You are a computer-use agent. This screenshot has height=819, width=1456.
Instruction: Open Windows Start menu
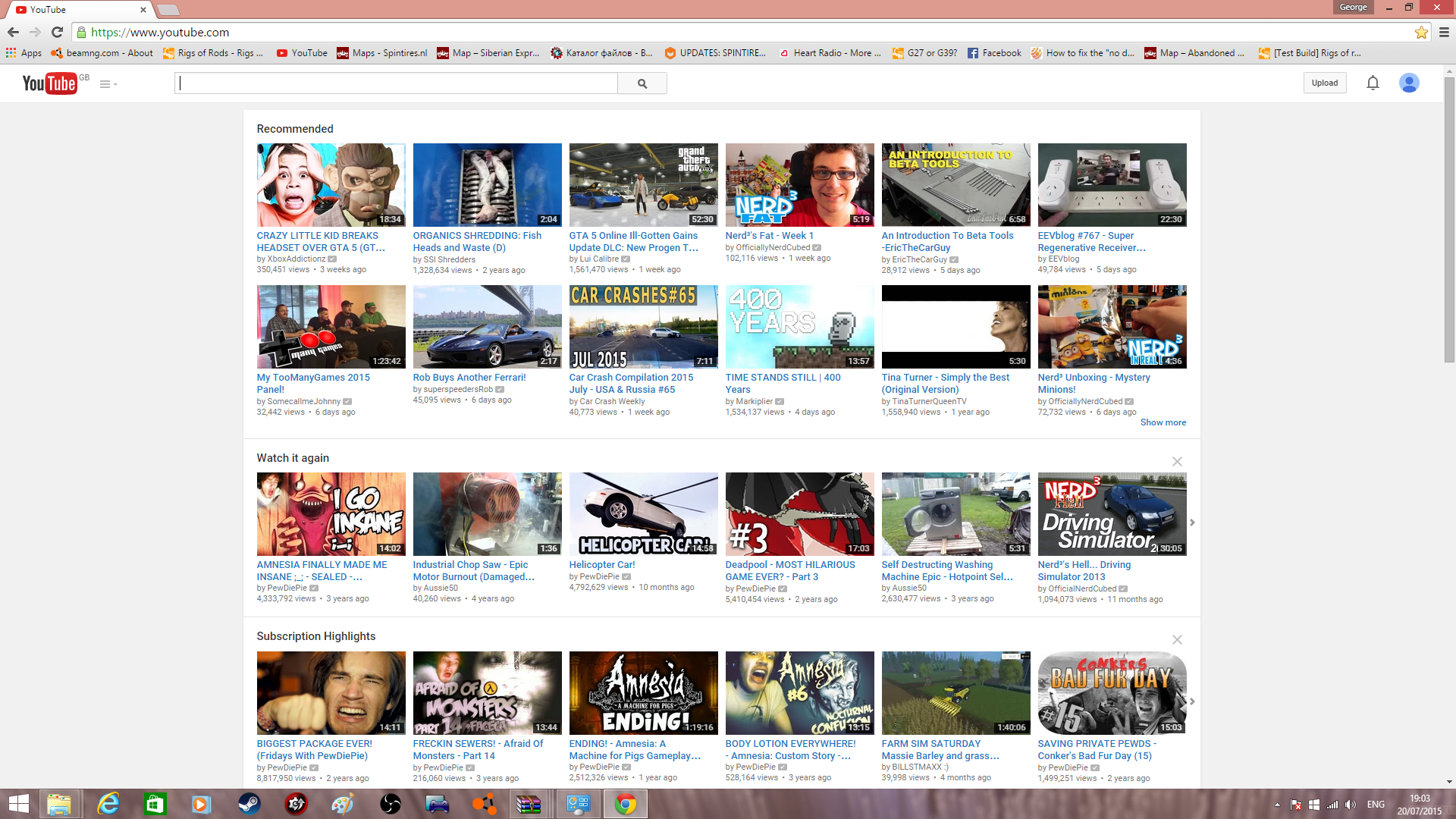(x=18, y=804)
